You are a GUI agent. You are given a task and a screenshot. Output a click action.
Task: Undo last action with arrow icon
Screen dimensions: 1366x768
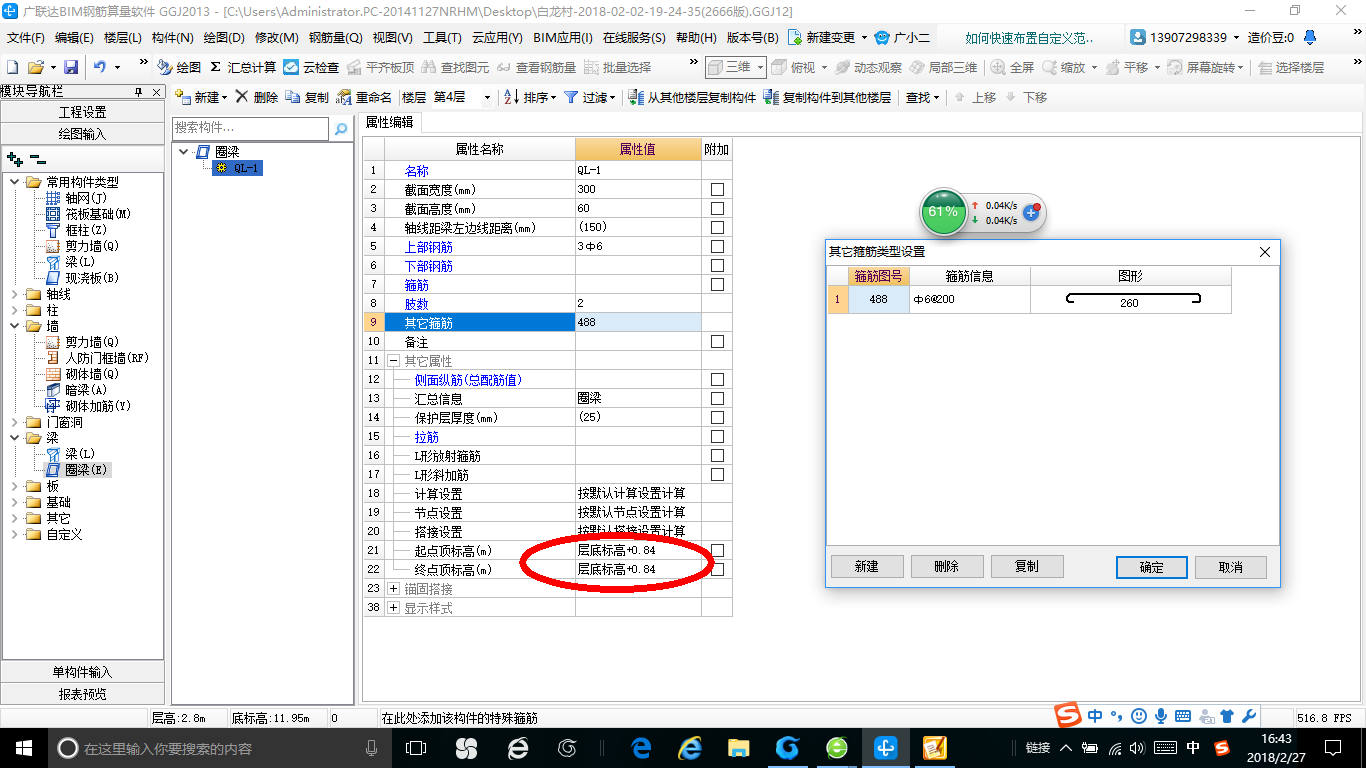tap(100, 67)
